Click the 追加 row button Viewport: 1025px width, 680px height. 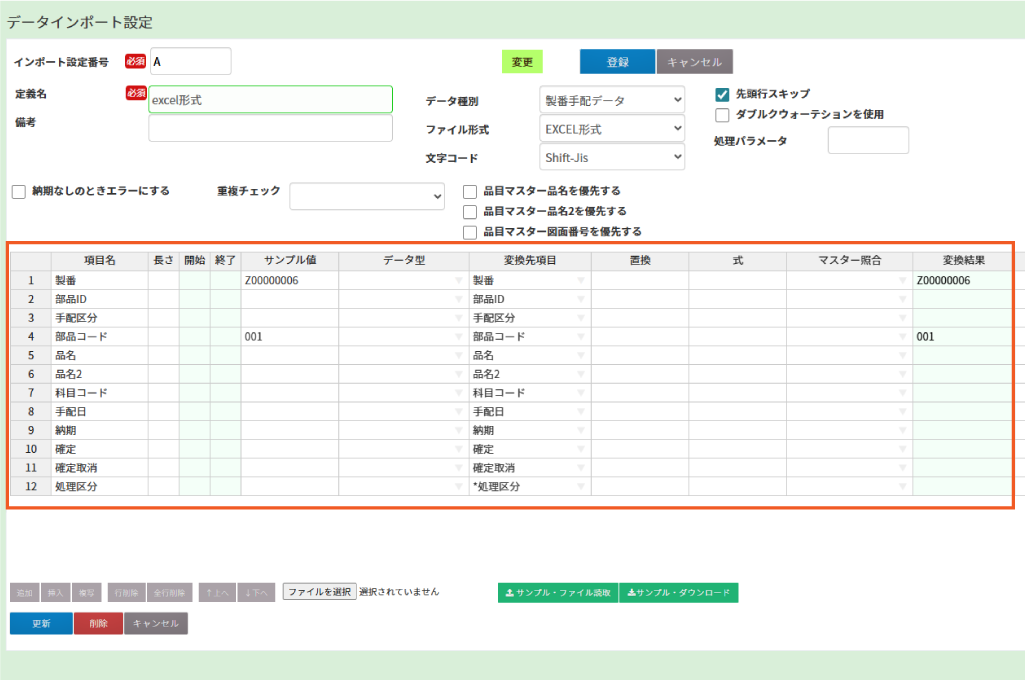coord(25,593)
